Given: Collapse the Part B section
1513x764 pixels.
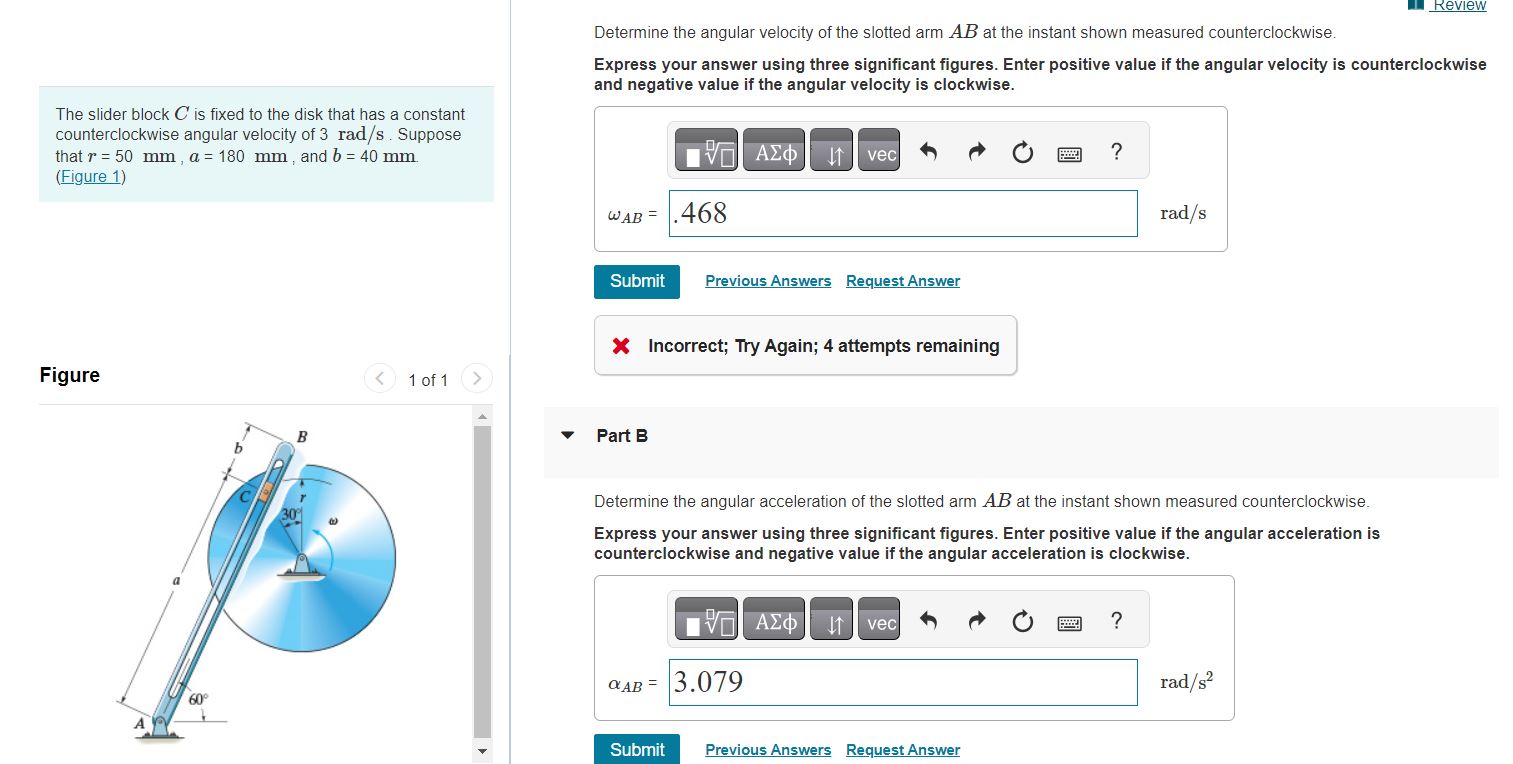Looking at the screenshot, I should point(567,435).
